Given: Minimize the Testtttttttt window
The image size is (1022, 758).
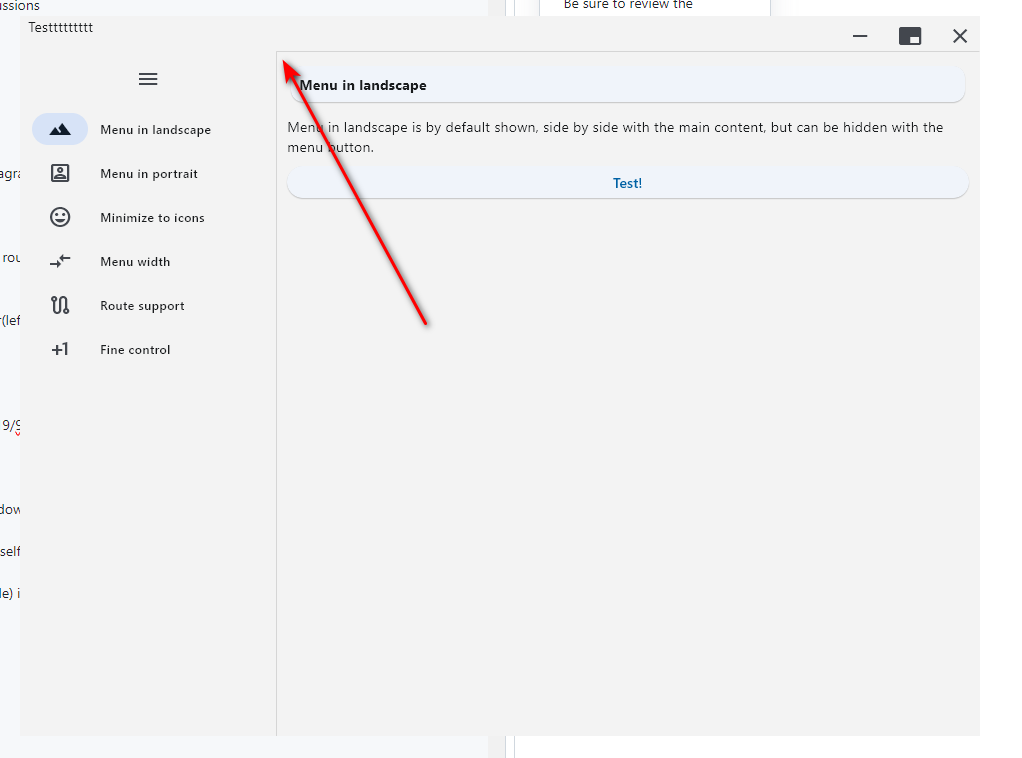Looking at the screenshot, I should (x=859, y=35).
